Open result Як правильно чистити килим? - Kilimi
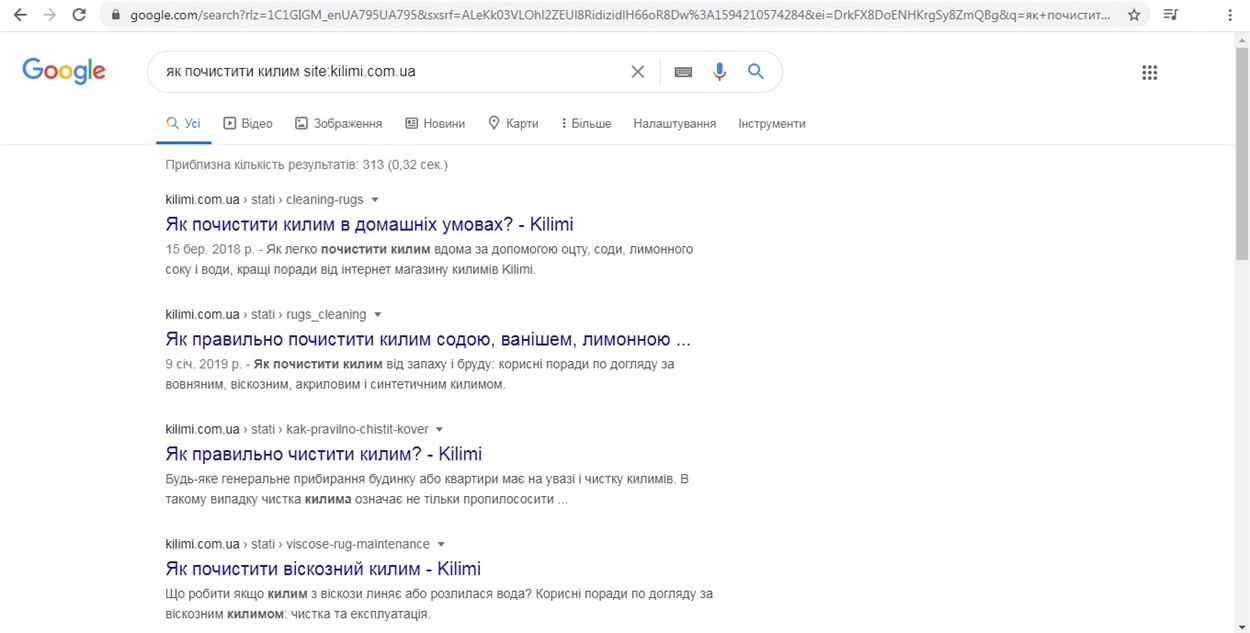 point(324,454)
